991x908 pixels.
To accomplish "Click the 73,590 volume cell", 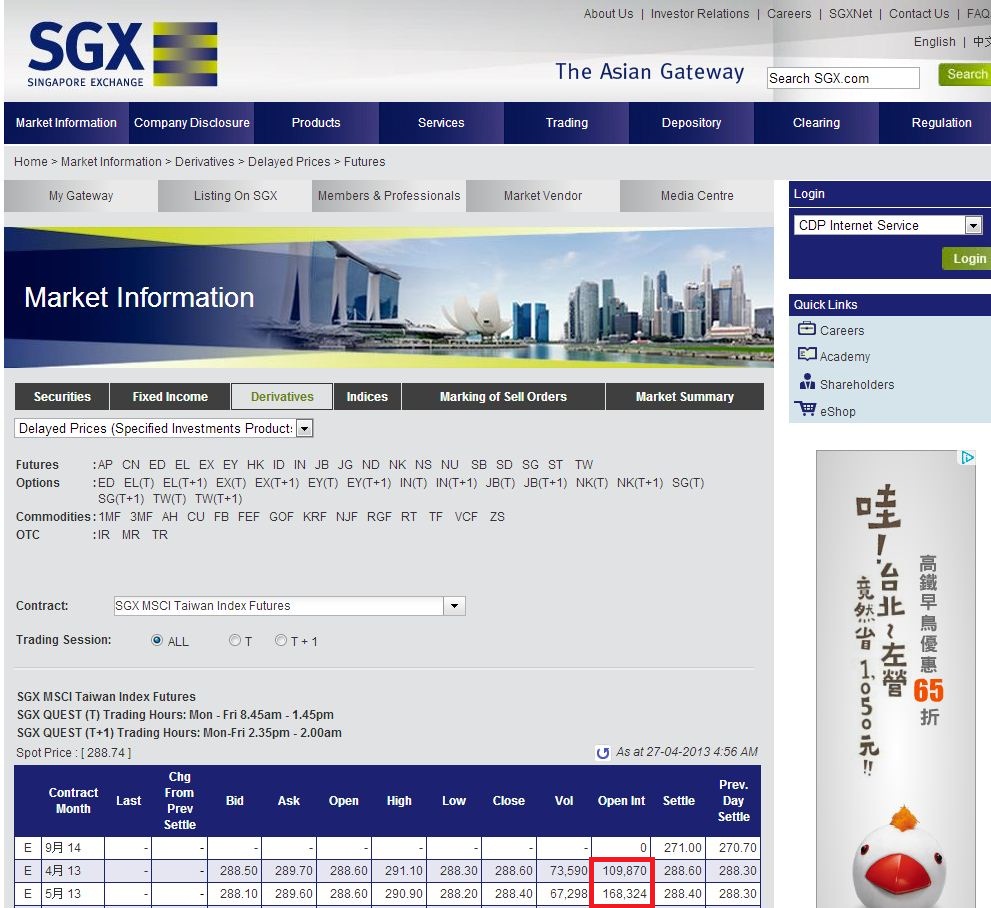I will [564, 871].
